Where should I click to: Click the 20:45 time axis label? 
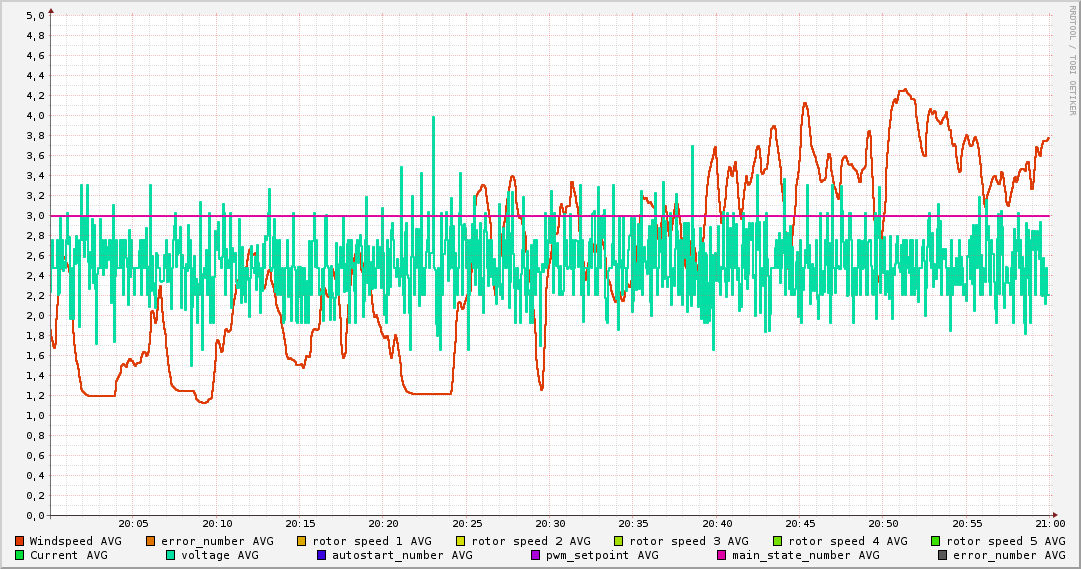[800, 523]
